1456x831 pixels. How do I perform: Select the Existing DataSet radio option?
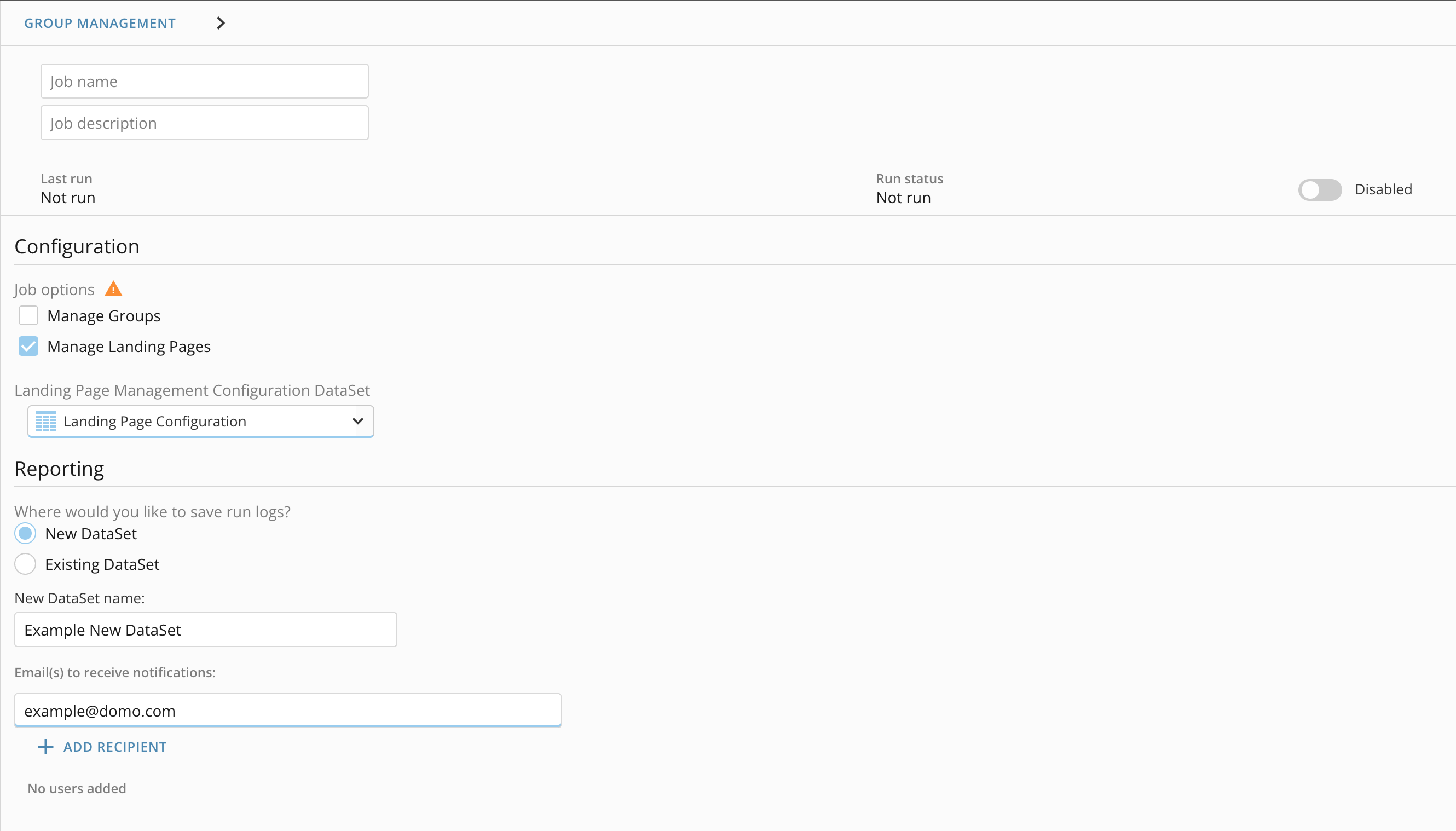click(x=25, y=564)
